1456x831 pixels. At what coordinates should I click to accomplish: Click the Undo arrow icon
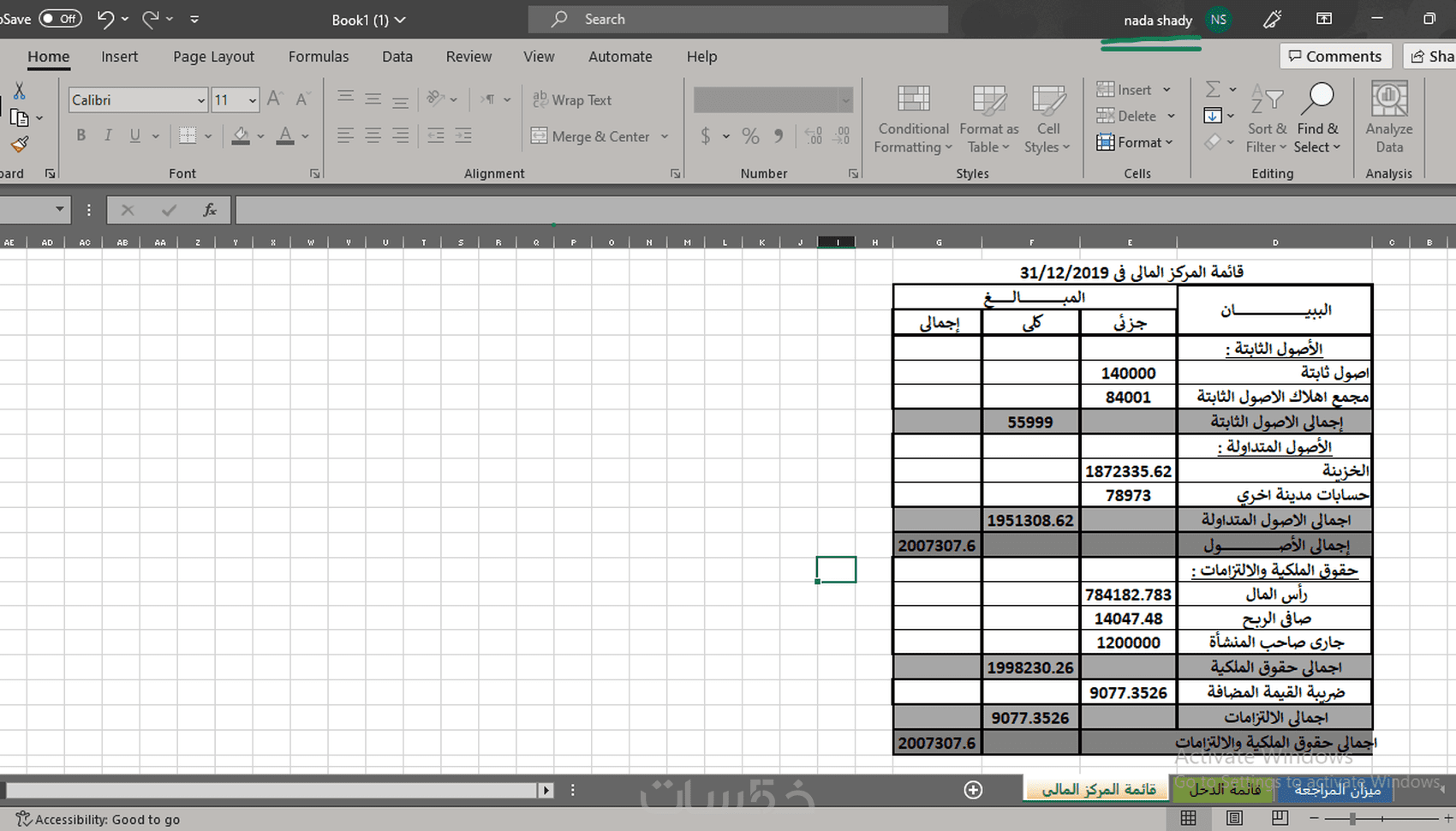point(105,19)
